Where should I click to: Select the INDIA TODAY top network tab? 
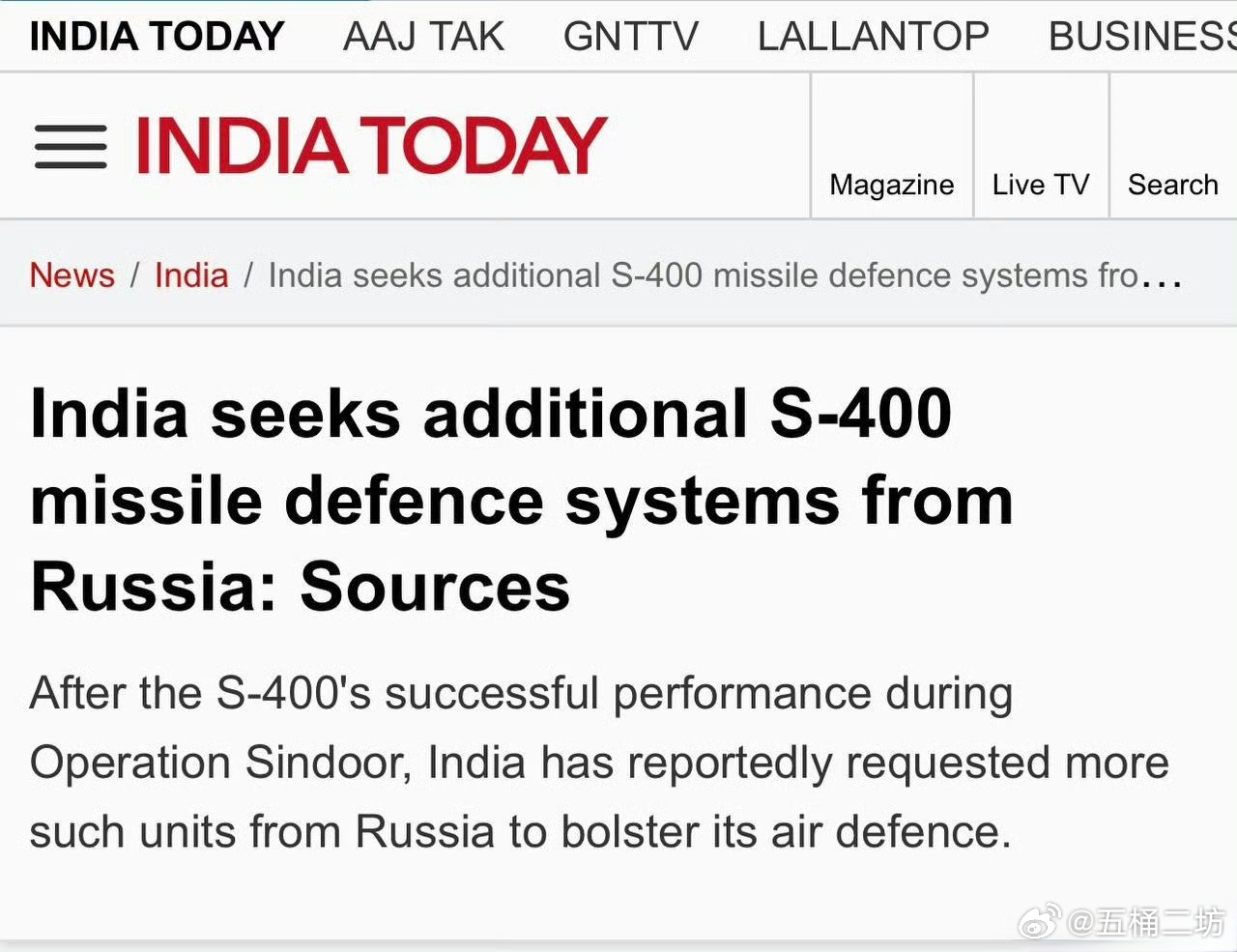[x=157, y=37]
